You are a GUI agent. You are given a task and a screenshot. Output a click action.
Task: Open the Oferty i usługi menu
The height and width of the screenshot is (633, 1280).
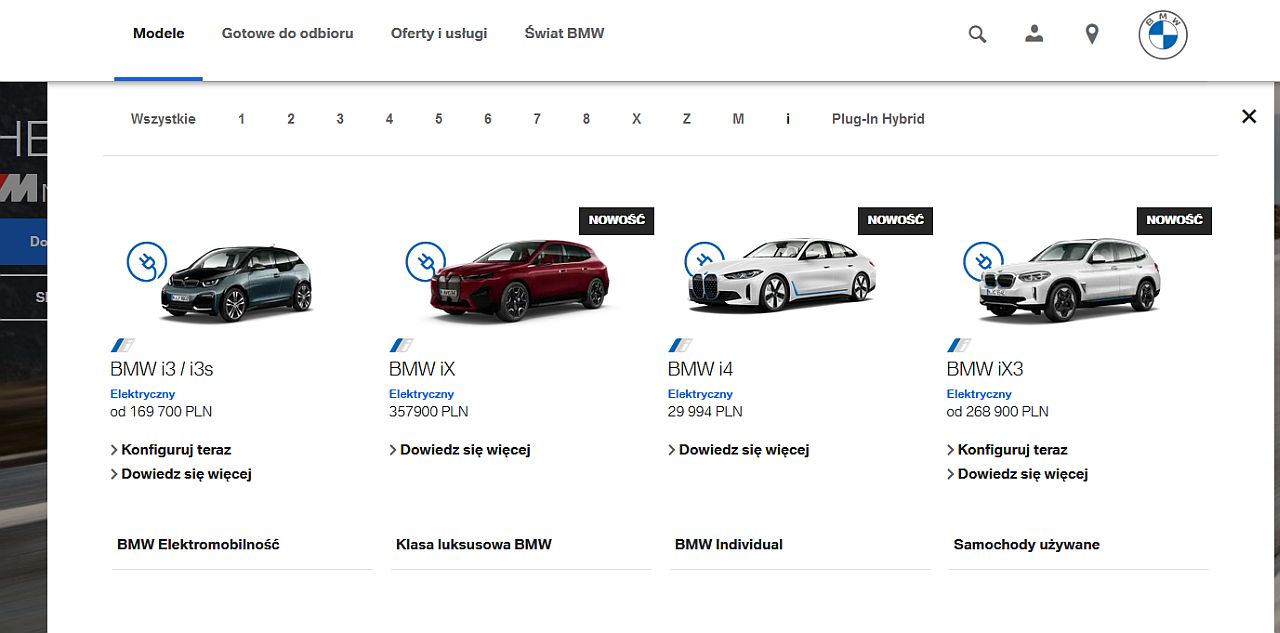point(439,33)
